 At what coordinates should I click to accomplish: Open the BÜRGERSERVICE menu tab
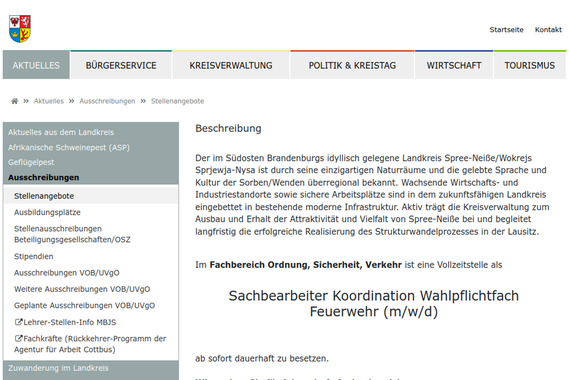[x=121, y=65]
